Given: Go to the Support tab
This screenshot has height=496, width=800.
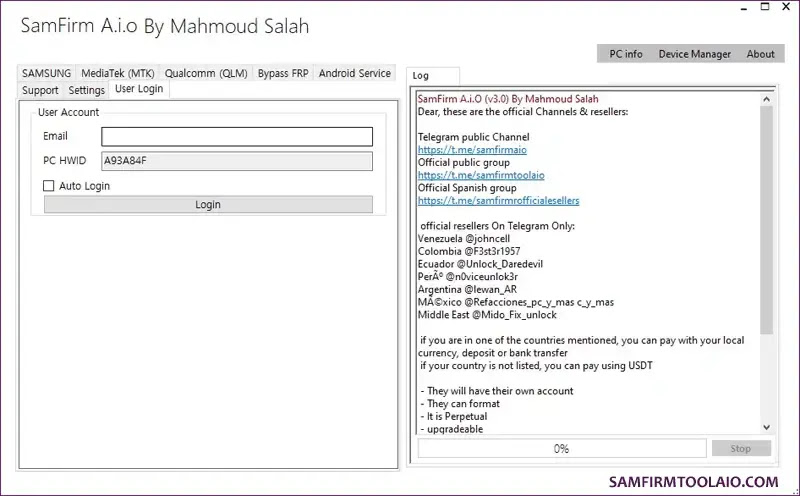Looking at the screenshot, I should pyautogui.click(x=40, y=90).
